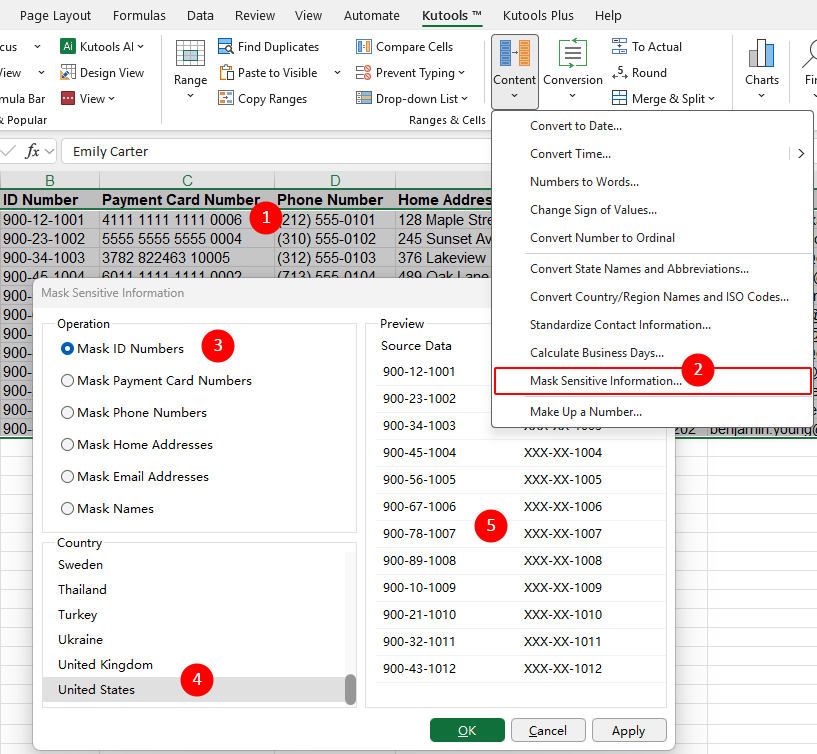Choose Convert Number to Ordinal entry
This screenshot has width=817, height=754.
tap(652, 238)
